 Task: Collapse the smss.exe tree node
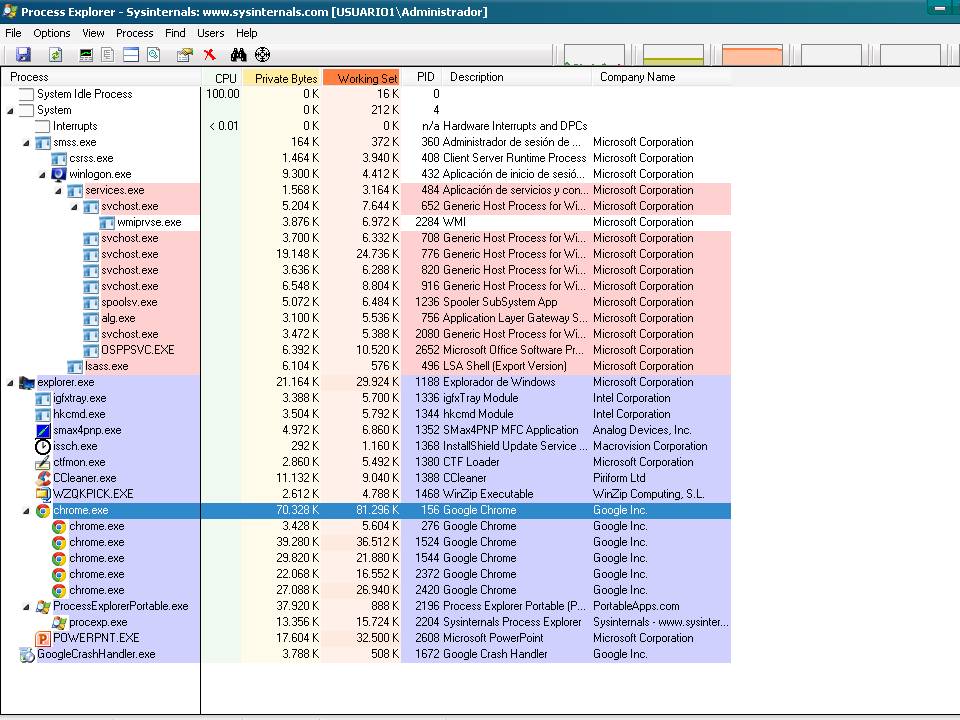[26, 143]
